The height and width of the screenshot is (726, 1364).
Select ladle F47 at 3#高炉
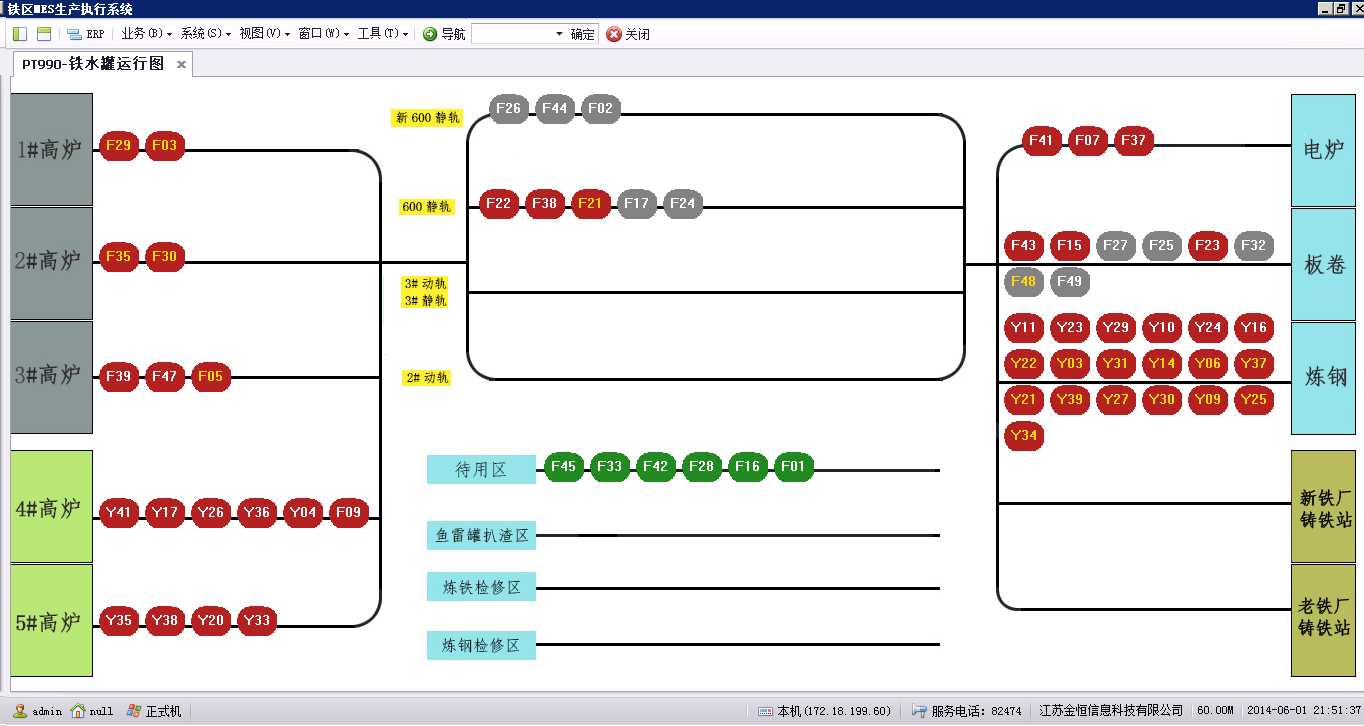(164, 377)
